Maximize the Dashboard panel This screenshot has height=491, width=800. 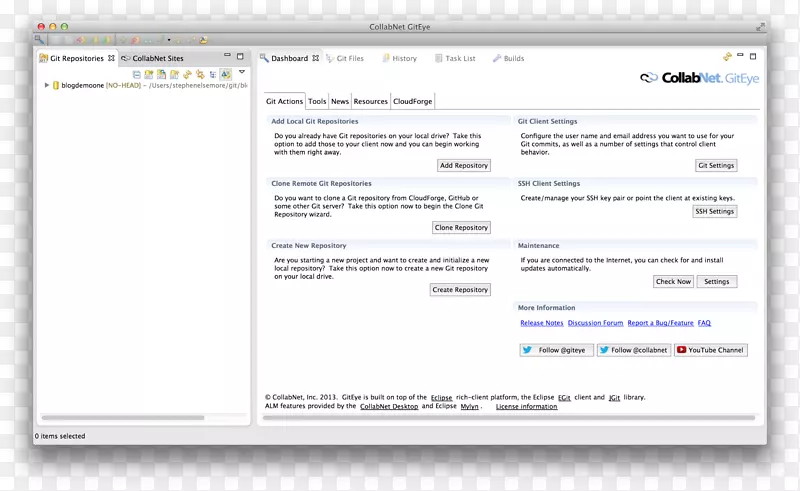753,57
